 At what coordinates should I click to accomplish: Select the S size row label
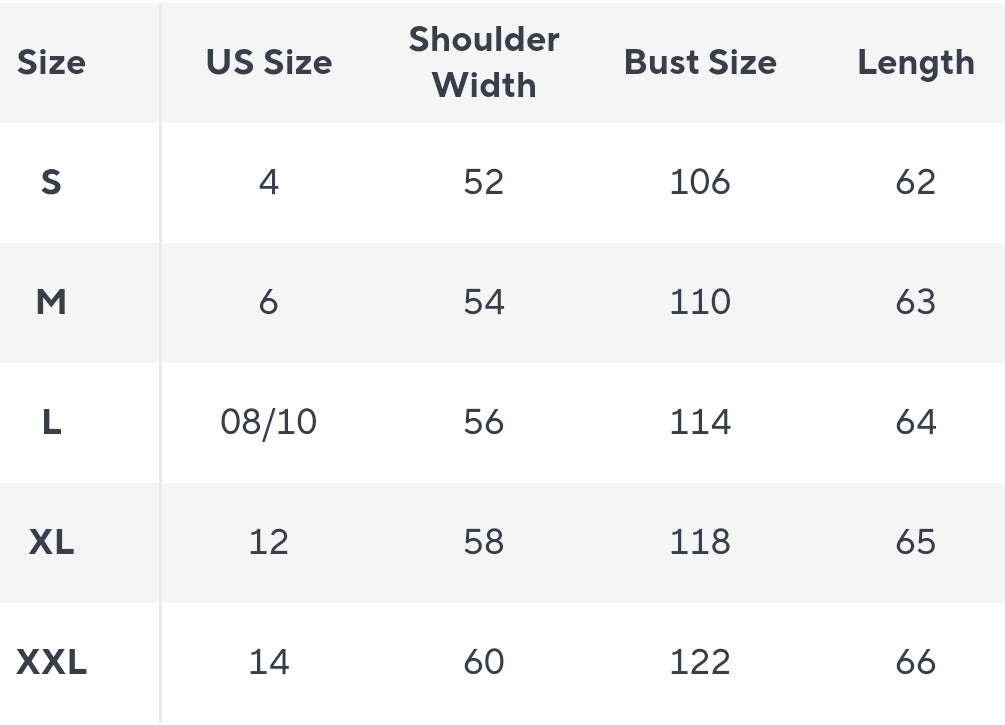click(x=51, y=182)
